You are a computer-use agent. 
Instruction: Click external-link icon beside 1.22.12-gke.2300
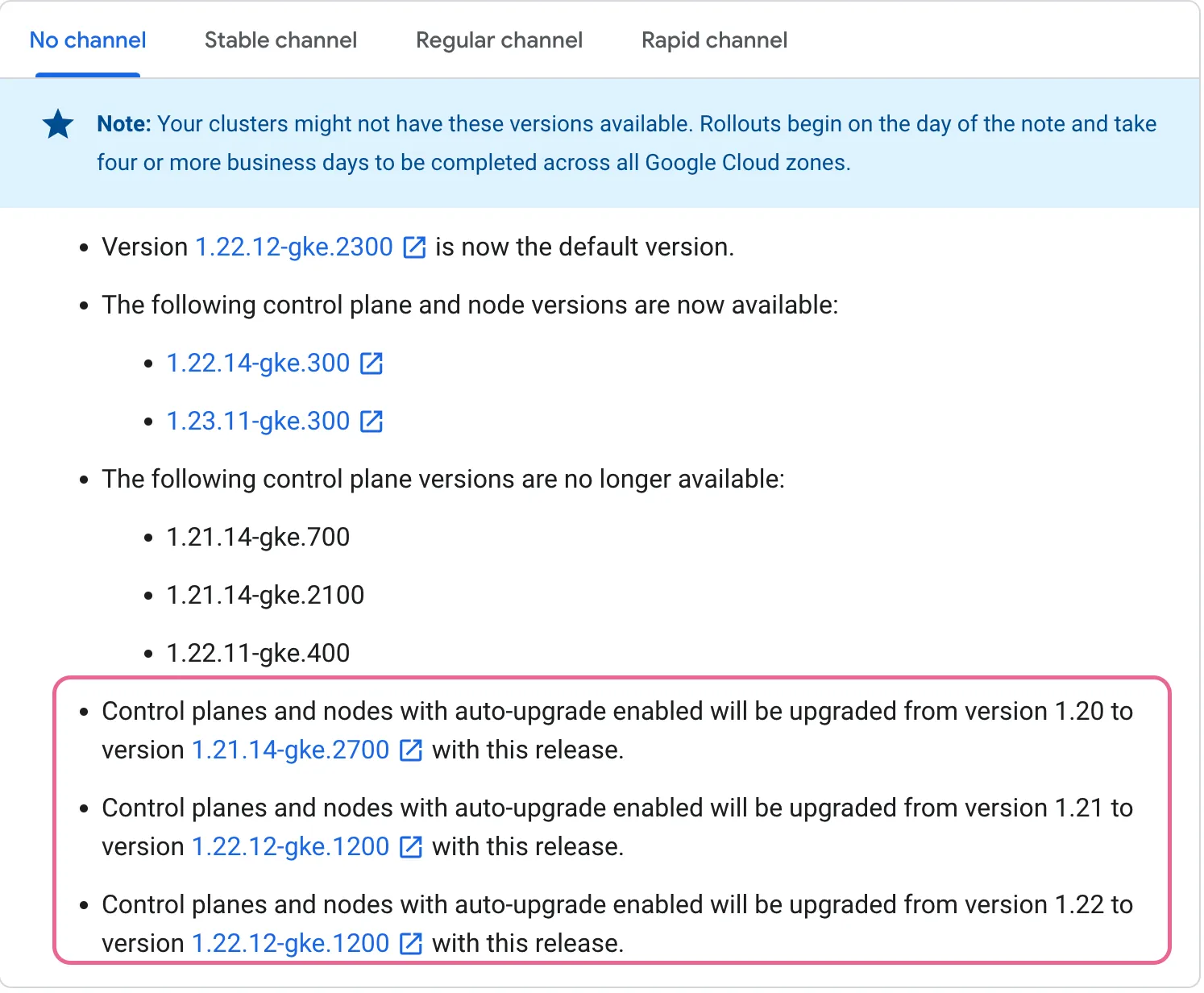(413, 247)
